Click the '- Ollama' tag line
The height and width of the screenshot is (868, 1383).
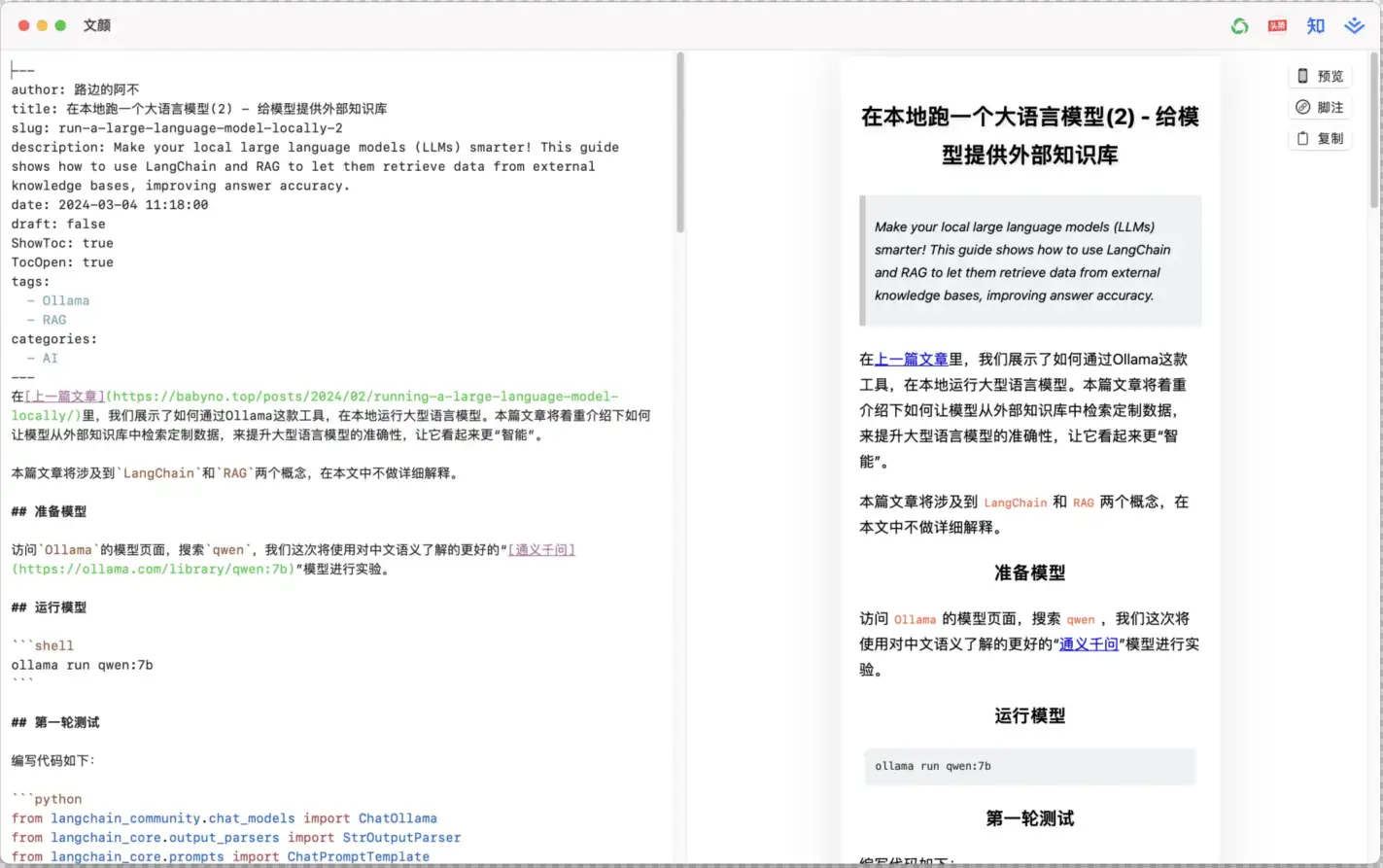click(x=58, y=300)
